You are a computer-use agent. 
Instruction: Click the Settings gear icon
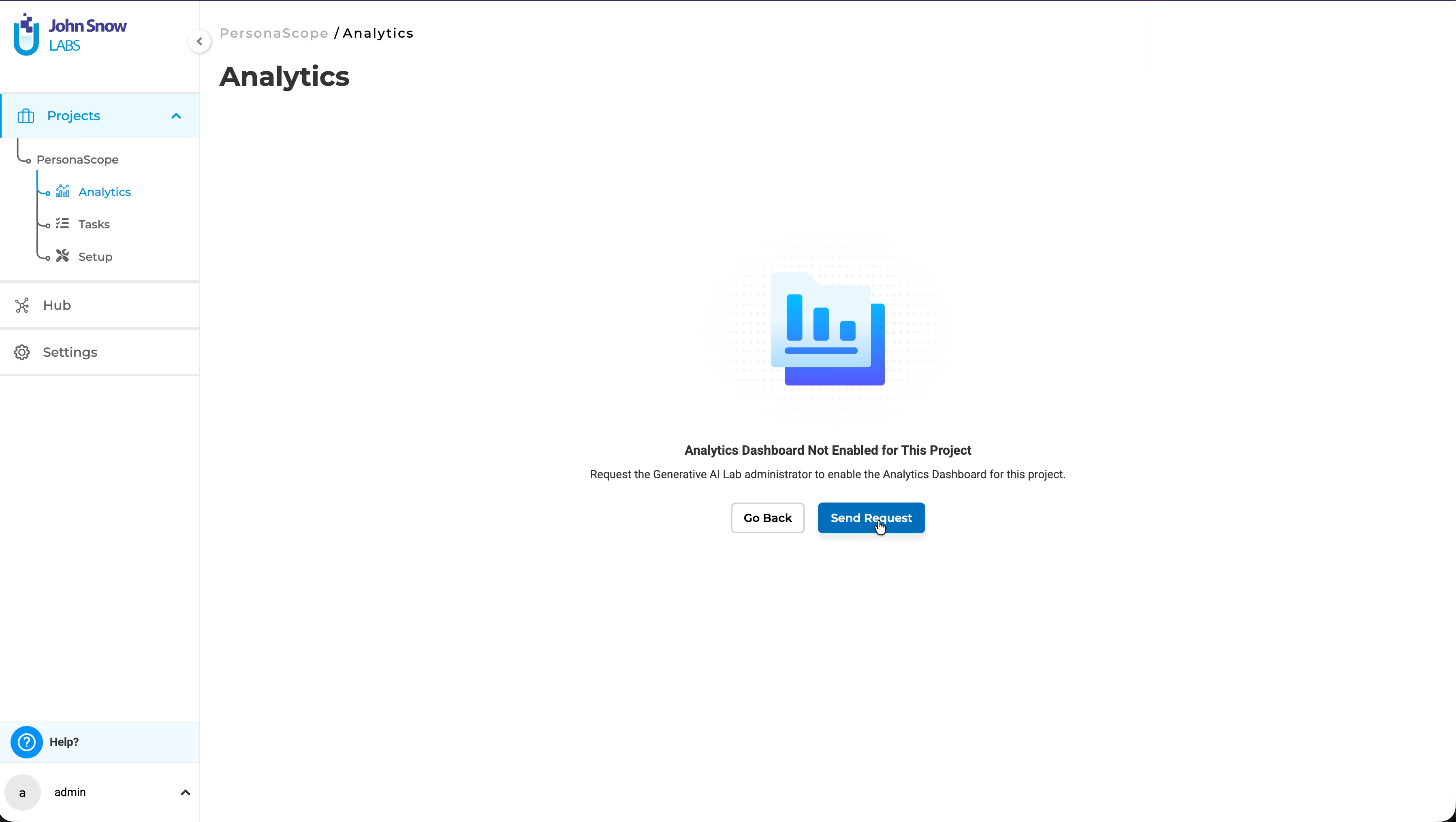pyautogui.click(x=22, y=353)
